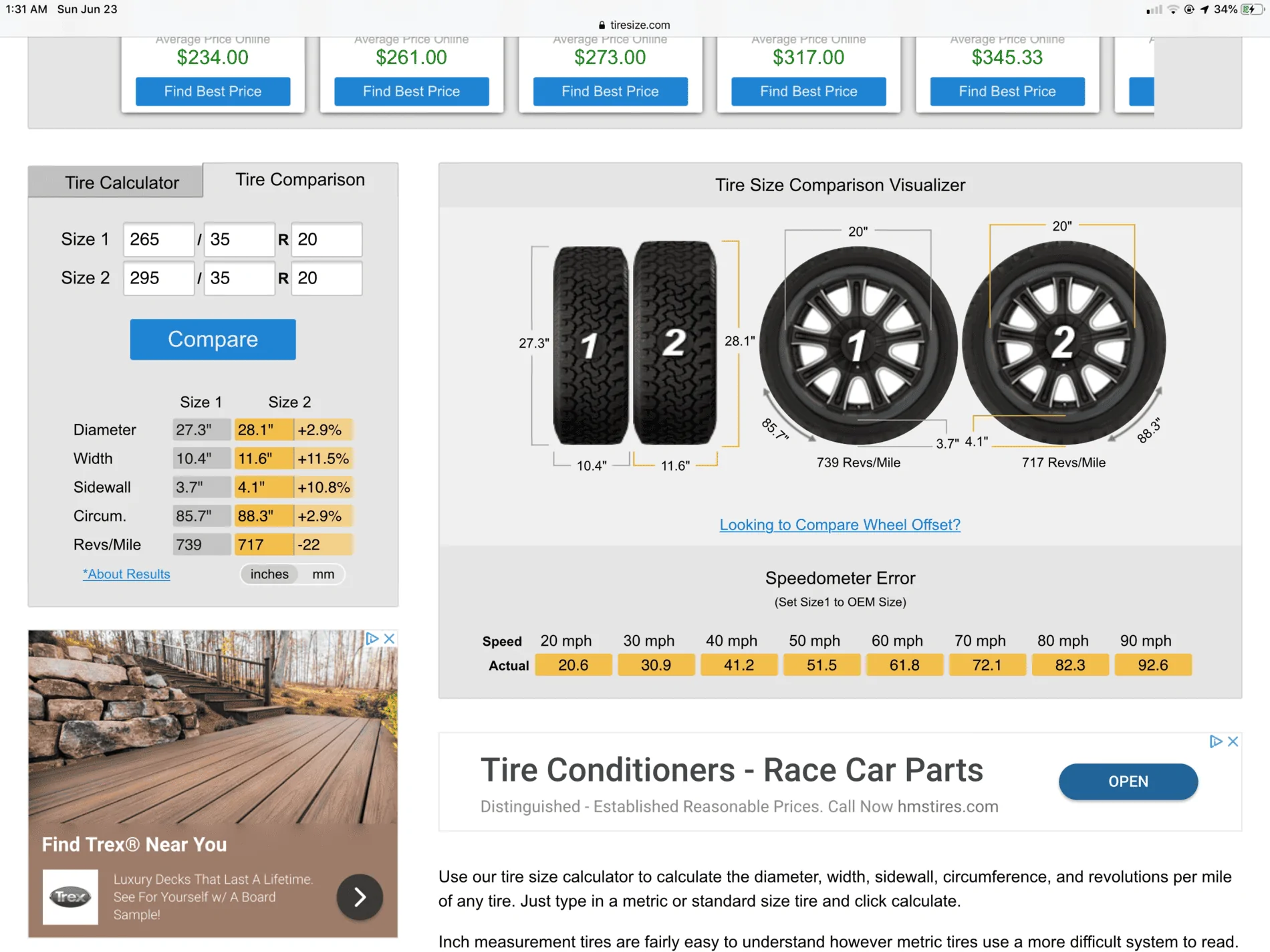Click the Size 1 width value 10.4"

point(201,459)
